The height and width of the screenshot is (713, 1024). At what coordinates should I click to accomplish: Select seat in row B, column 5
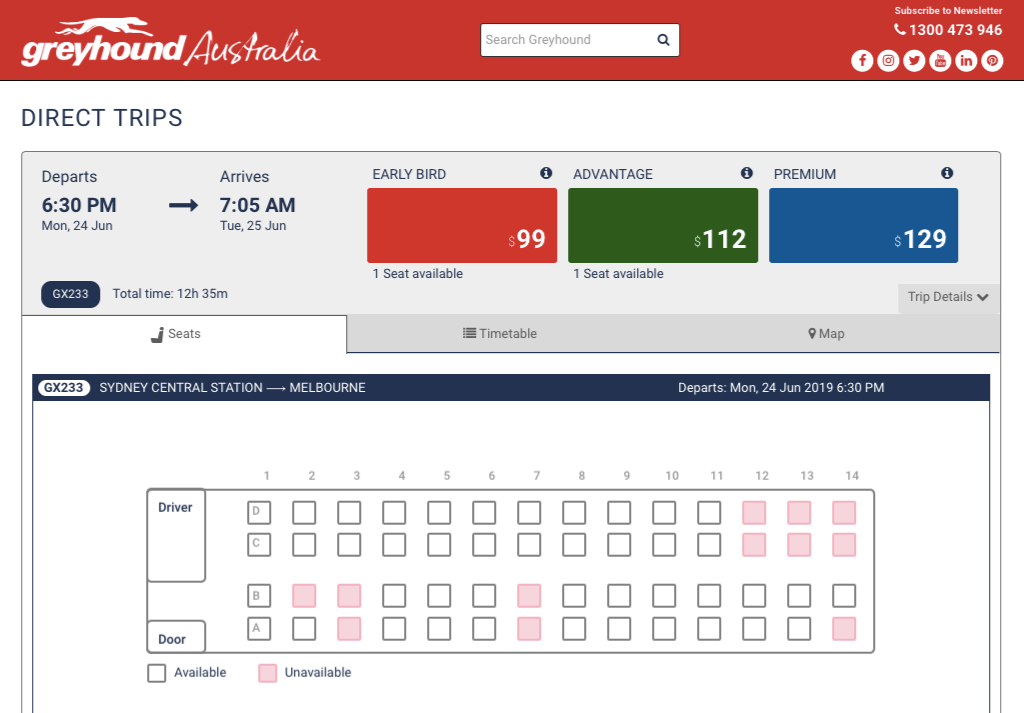(x=439, y=595)
